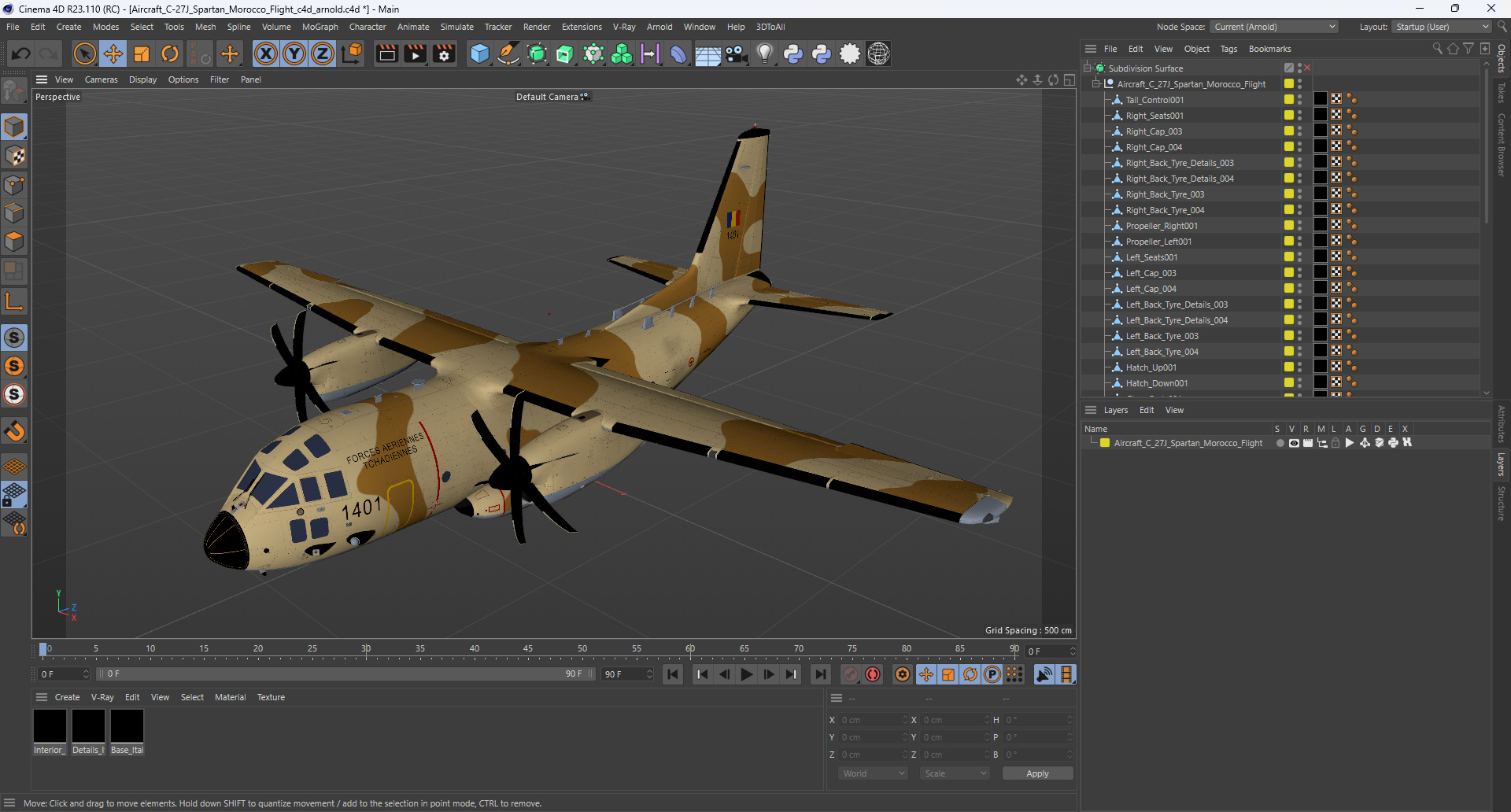Activate the Move tool in top toolbar

(113, 54)
